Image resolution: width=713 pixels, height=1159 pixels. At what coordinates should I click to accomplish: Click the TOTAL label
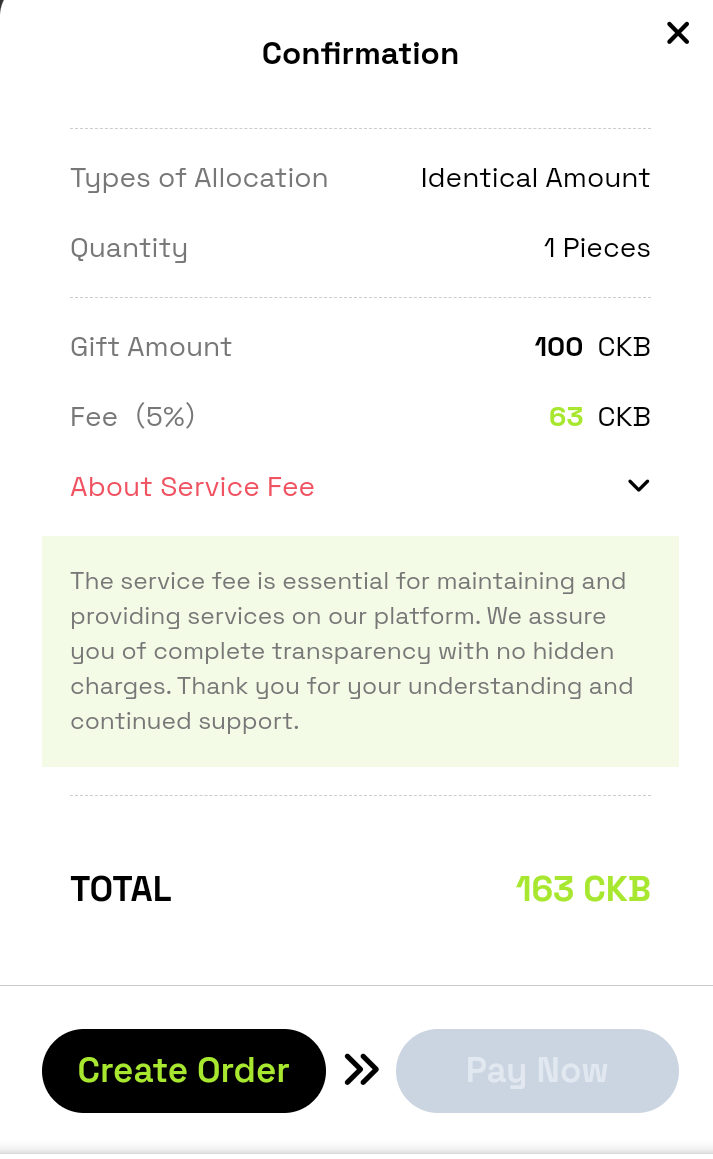121,889
